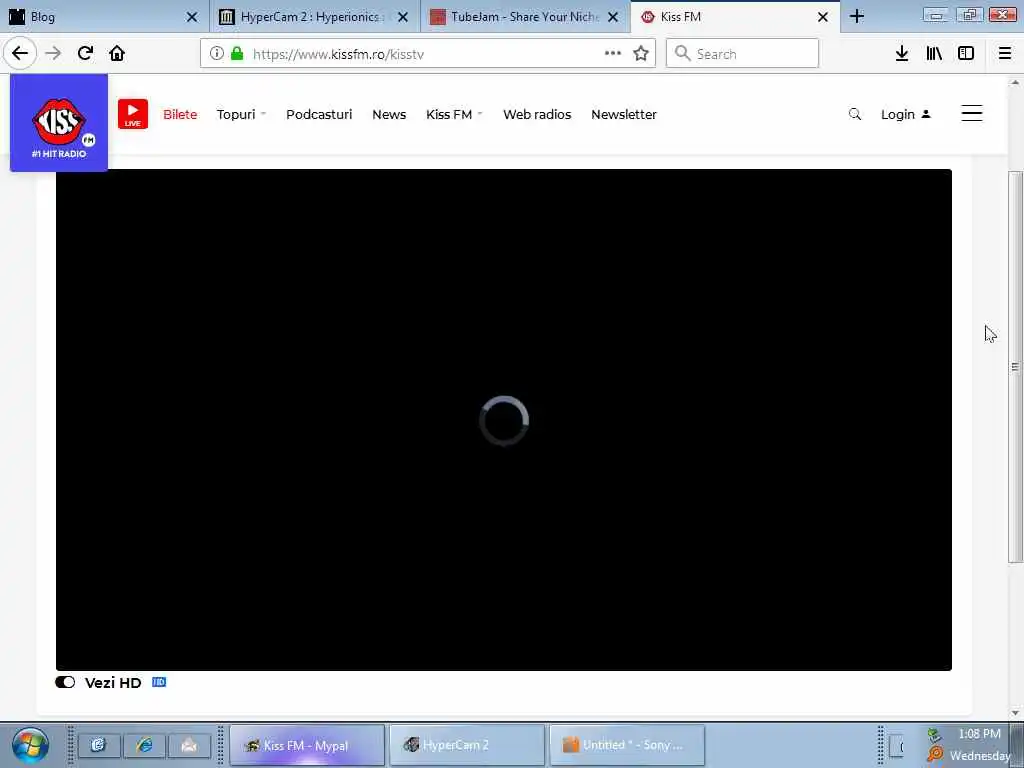1024x768 pixels.
Task: Click the page vertical scrollbar thumb
Action: coord(1015,366)
